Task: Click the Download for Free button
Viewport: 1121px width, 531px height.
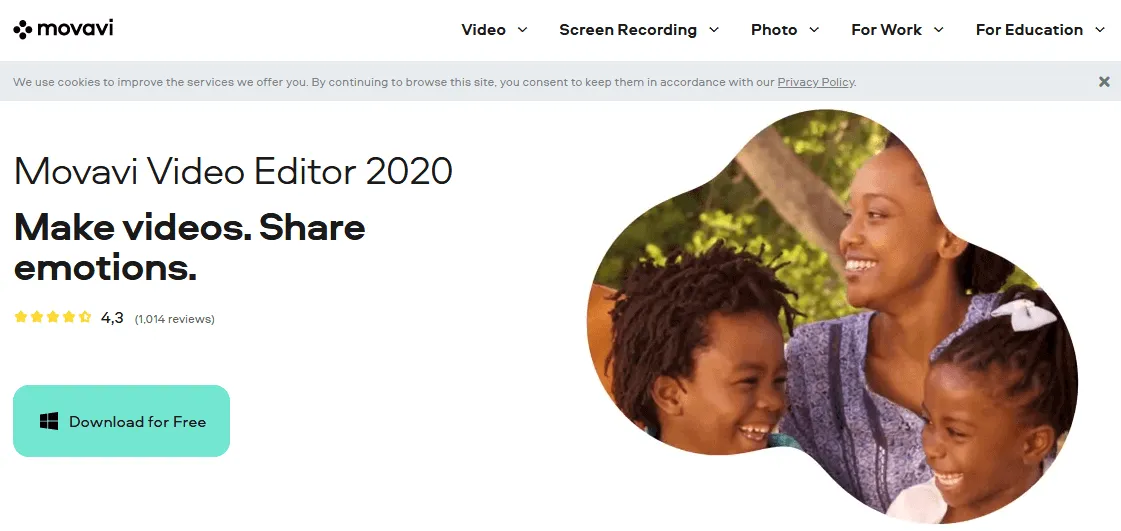Action: [x=122, y=421]
